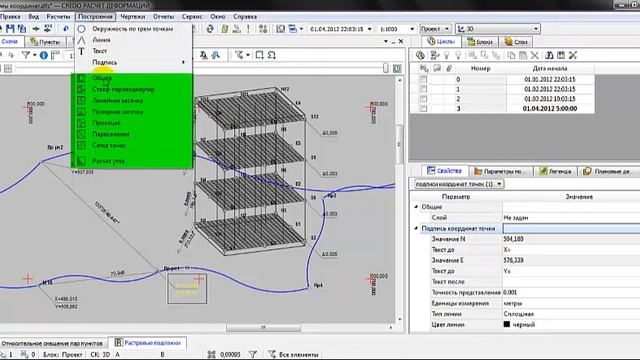Click the new cycle clock icon
The height and width of the screenshot is (360, 640).
(x=420, y=55)
